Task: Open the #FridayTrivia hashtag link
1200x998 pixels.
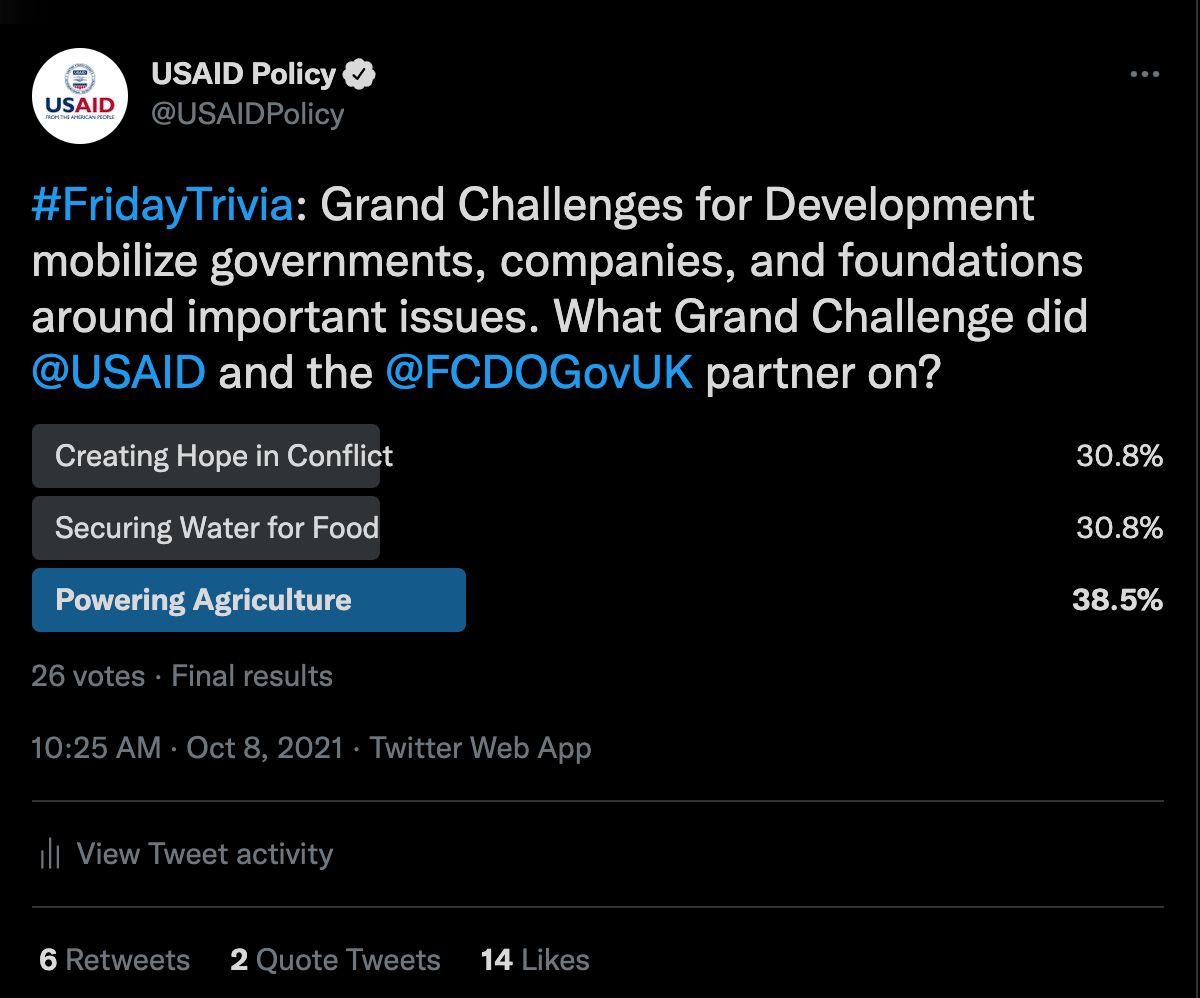Action: pyautogui.click(x=164, y=205)
